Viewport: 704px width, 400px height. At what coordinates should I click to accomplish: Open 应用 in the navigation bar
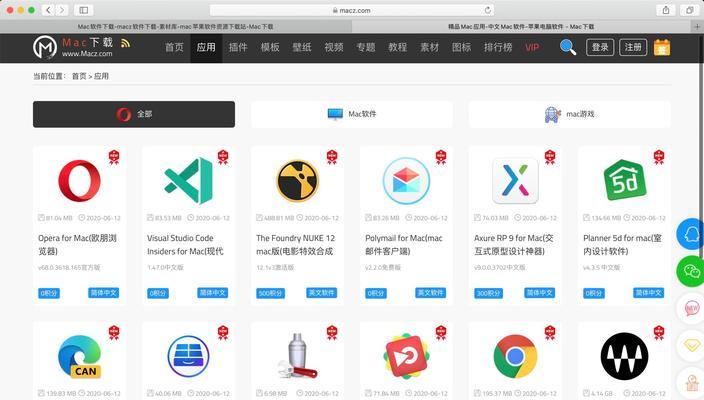coord(206,47)
